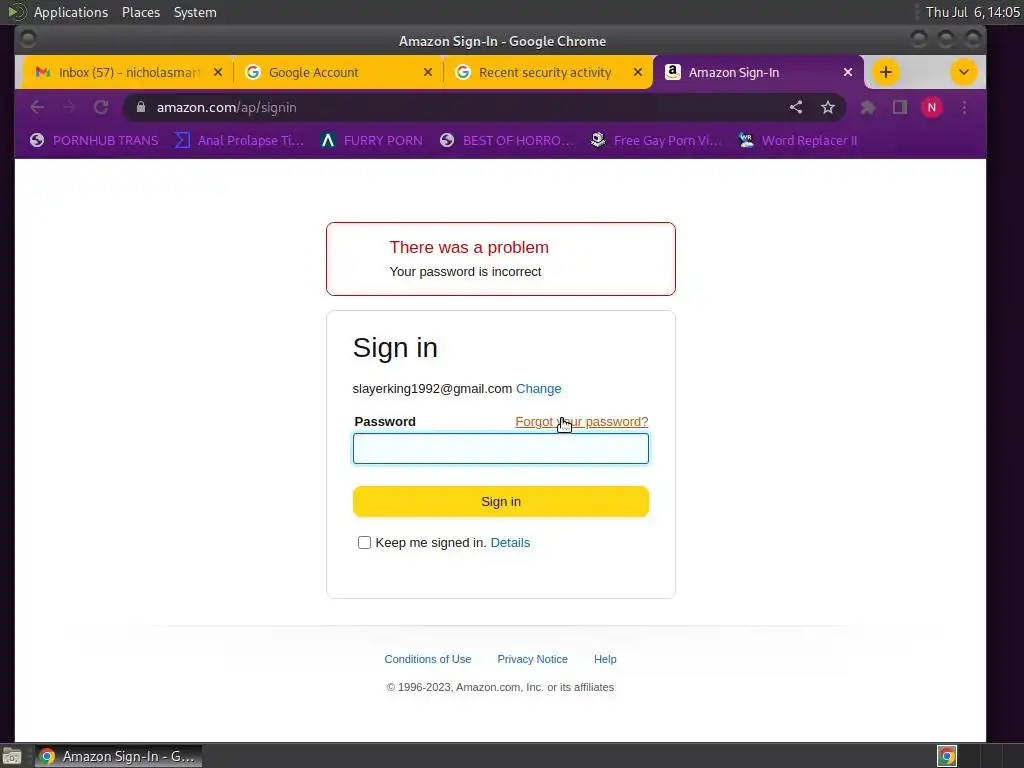This screenshot has height=768, width=1024.
Task: Close the Amazon Sign-In tab
Action: pos(848,72)
